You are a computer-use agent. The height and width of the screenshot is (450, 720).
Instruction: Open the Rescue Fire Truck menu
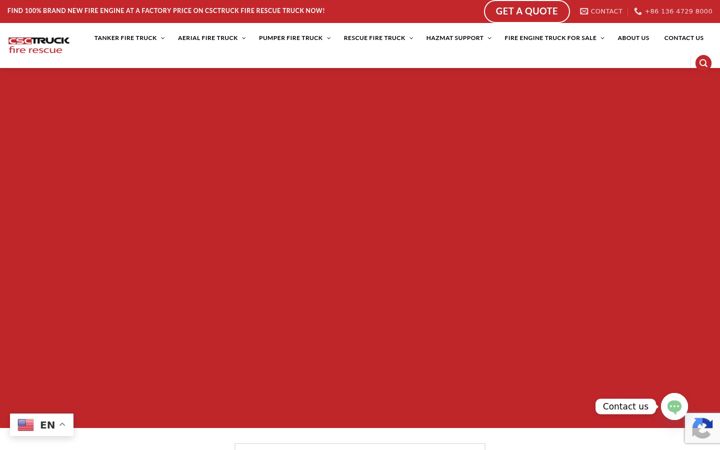pyautogui.click(x=374, y=38)
